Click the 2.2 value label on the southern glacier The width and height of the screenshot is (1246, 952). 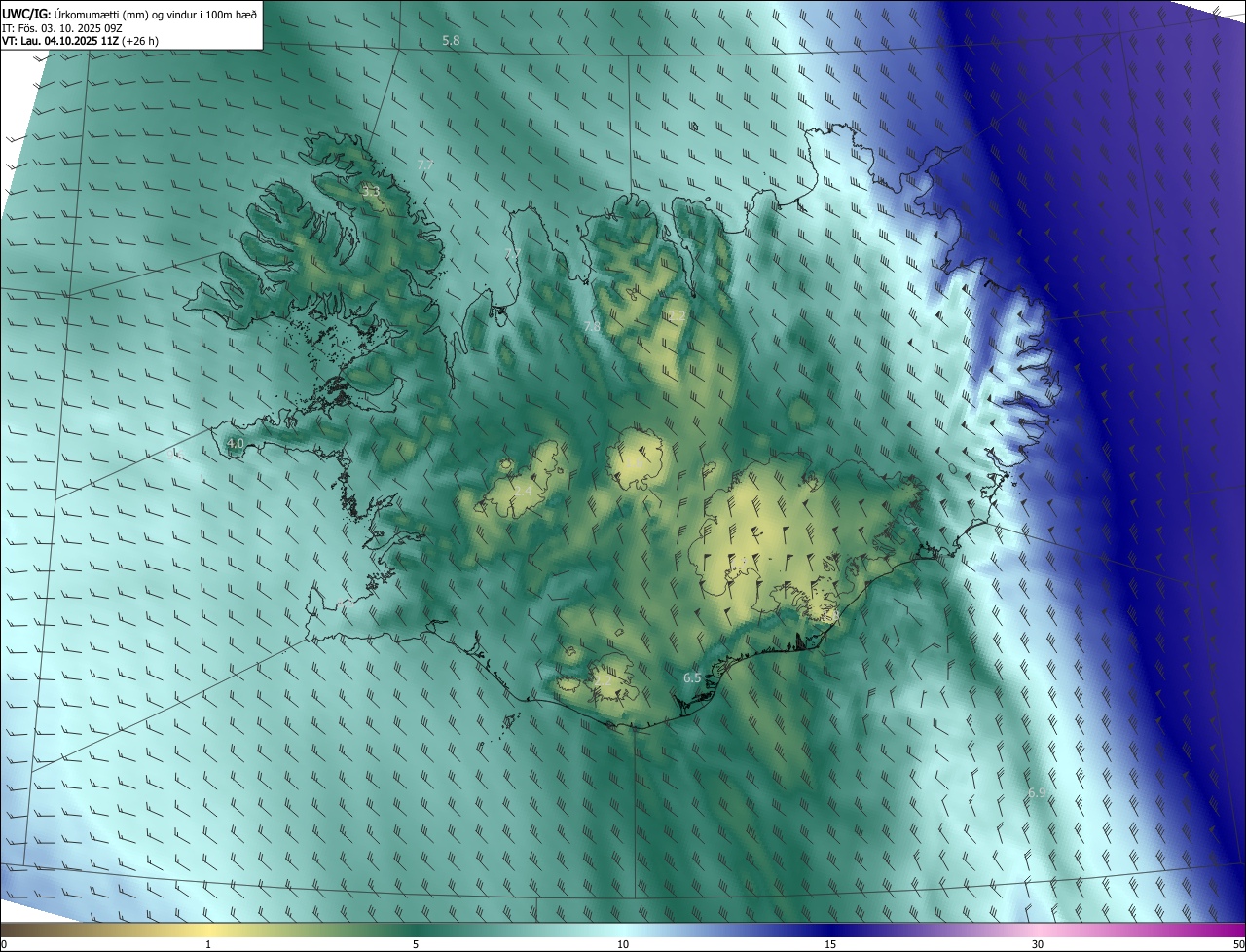(x=604, y=680)
